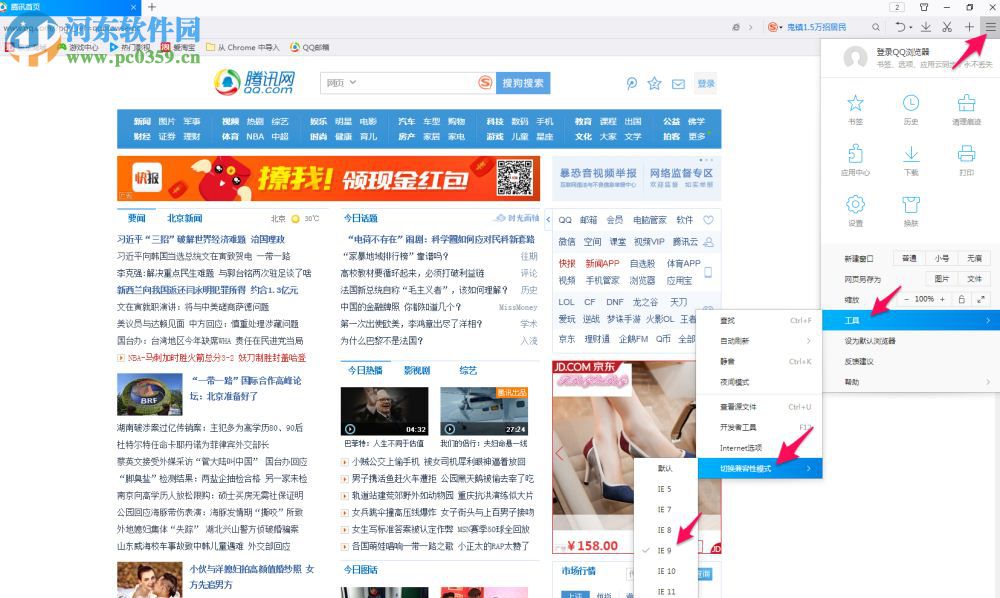The width and height of the screenshot is (1000, 598).
Task: Open the Settings (设置) gear icon
Action: (x=855, y=205)
